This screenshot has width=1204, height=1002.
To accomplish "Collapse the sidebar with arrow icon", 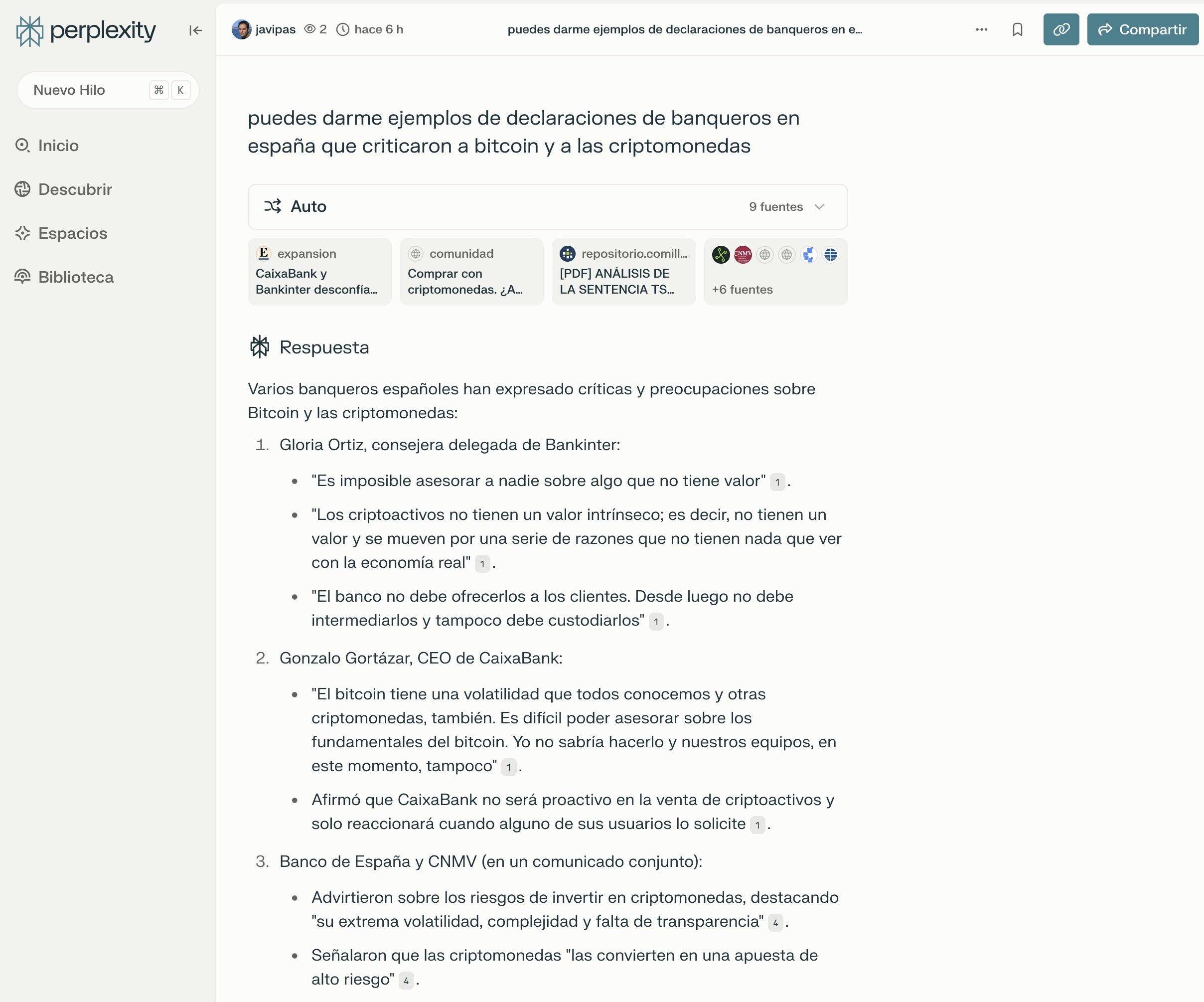I will coord(195,30).
